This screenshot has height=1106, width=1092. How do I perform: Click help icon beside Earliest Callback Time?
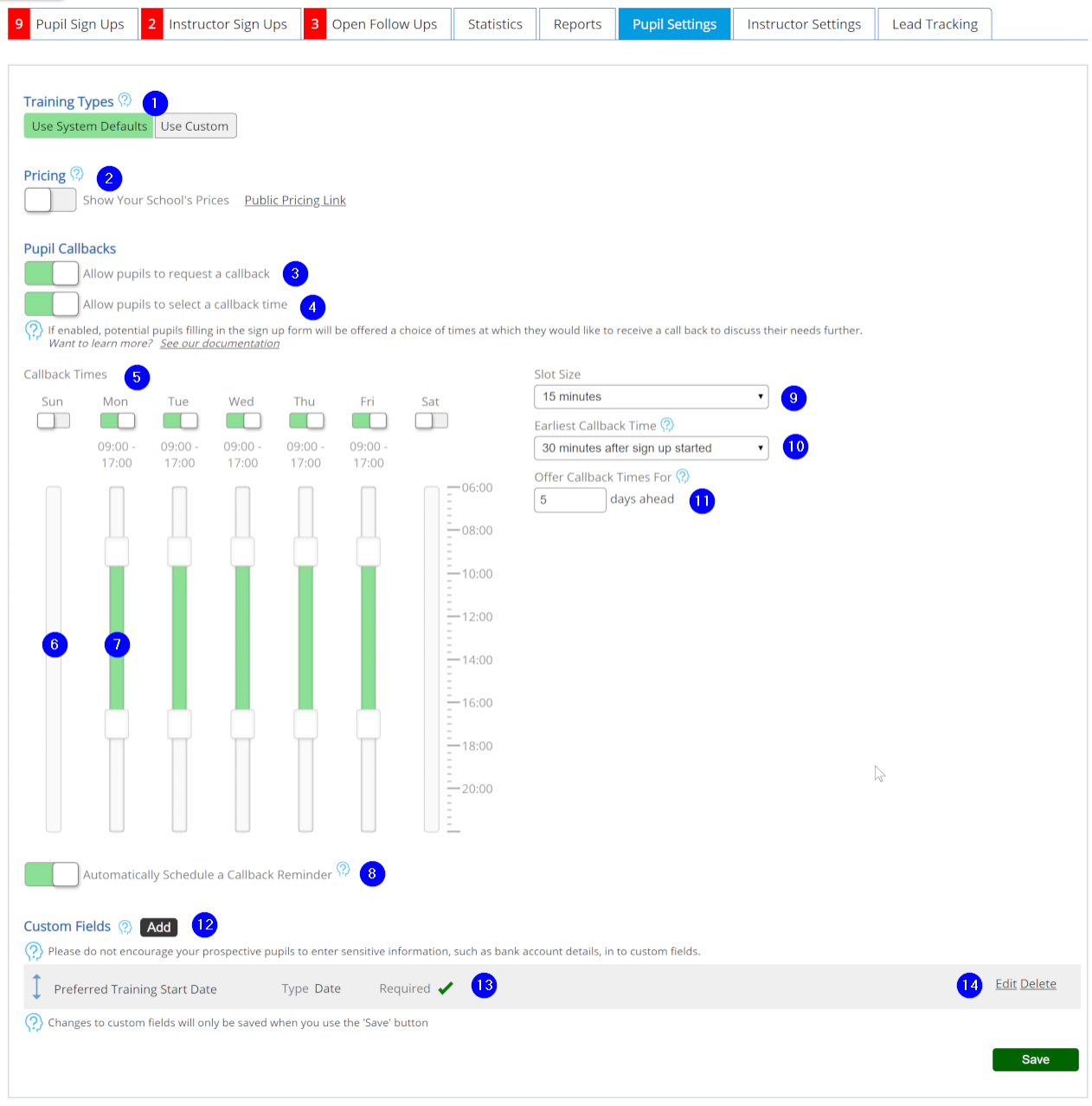click(x=666, y=425)
